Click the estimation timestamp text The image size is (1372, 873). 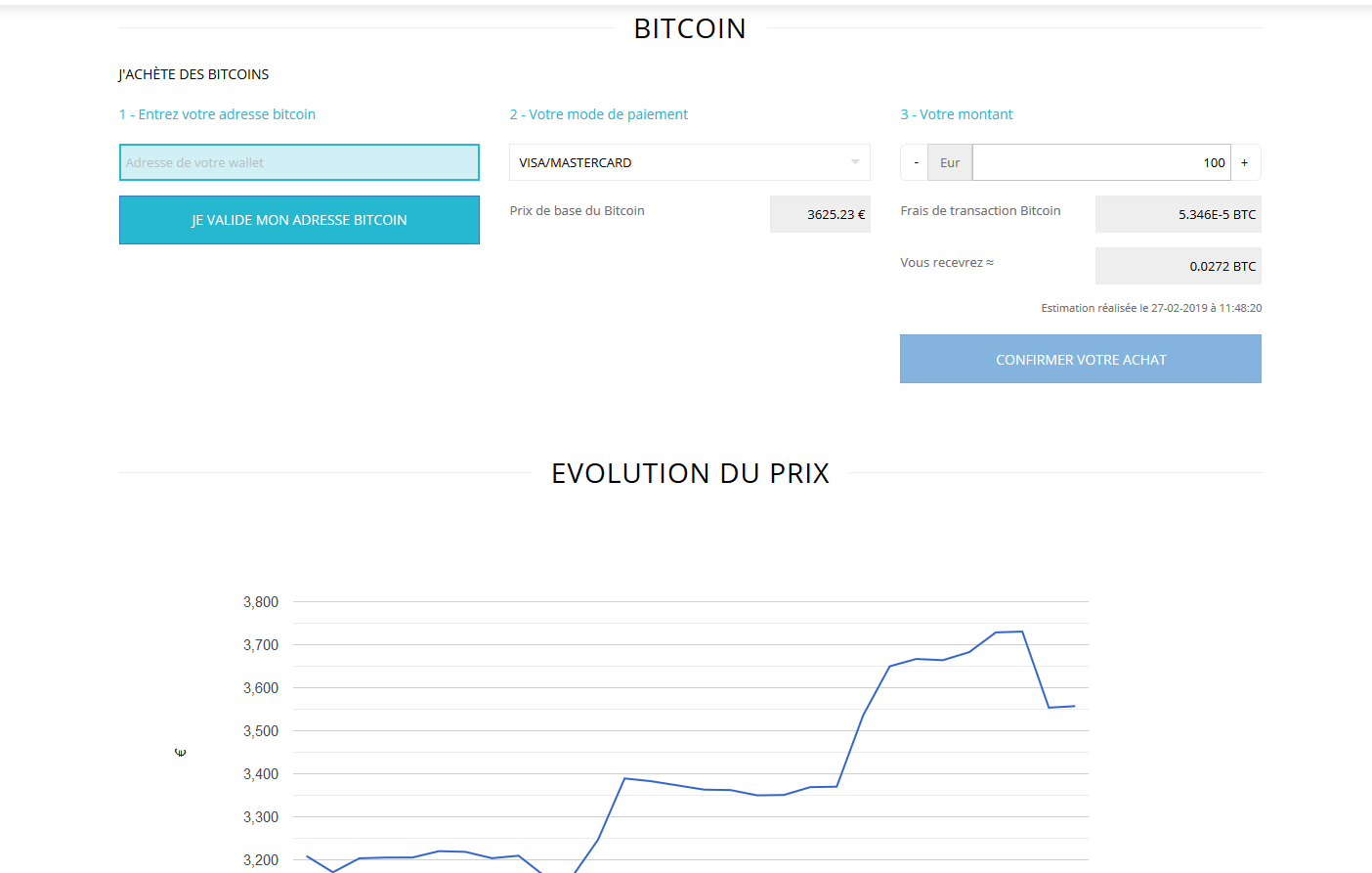[1150, 307]
